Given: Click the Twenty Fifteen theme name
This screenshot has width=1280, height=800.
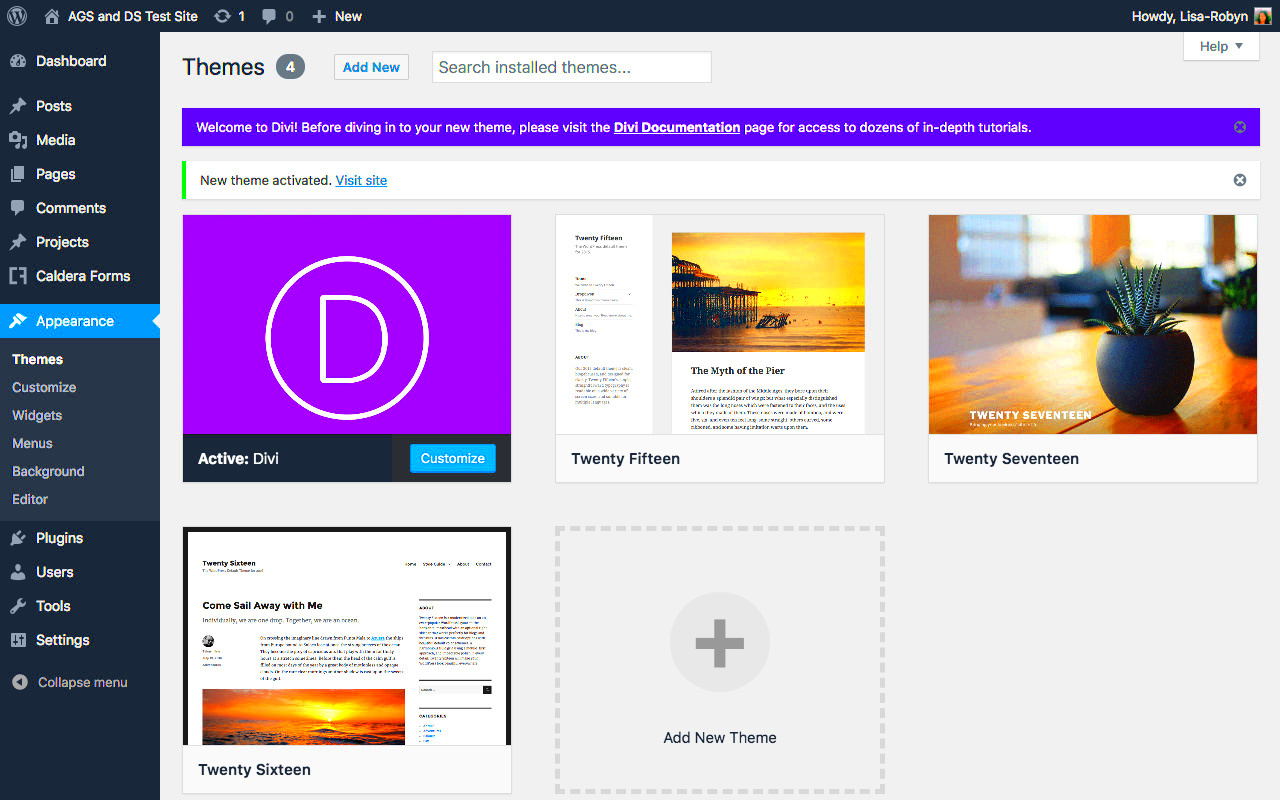Looking at the screenshot, I should [x=626, y=459].
